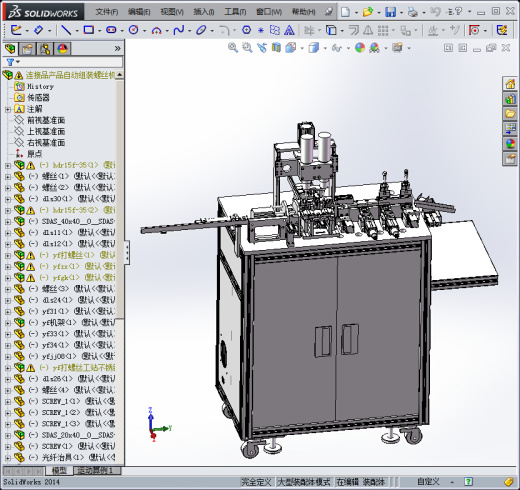520x490 pixels.
Task: Open the ConfigurationManager tab icon
Action: [45, 49]
